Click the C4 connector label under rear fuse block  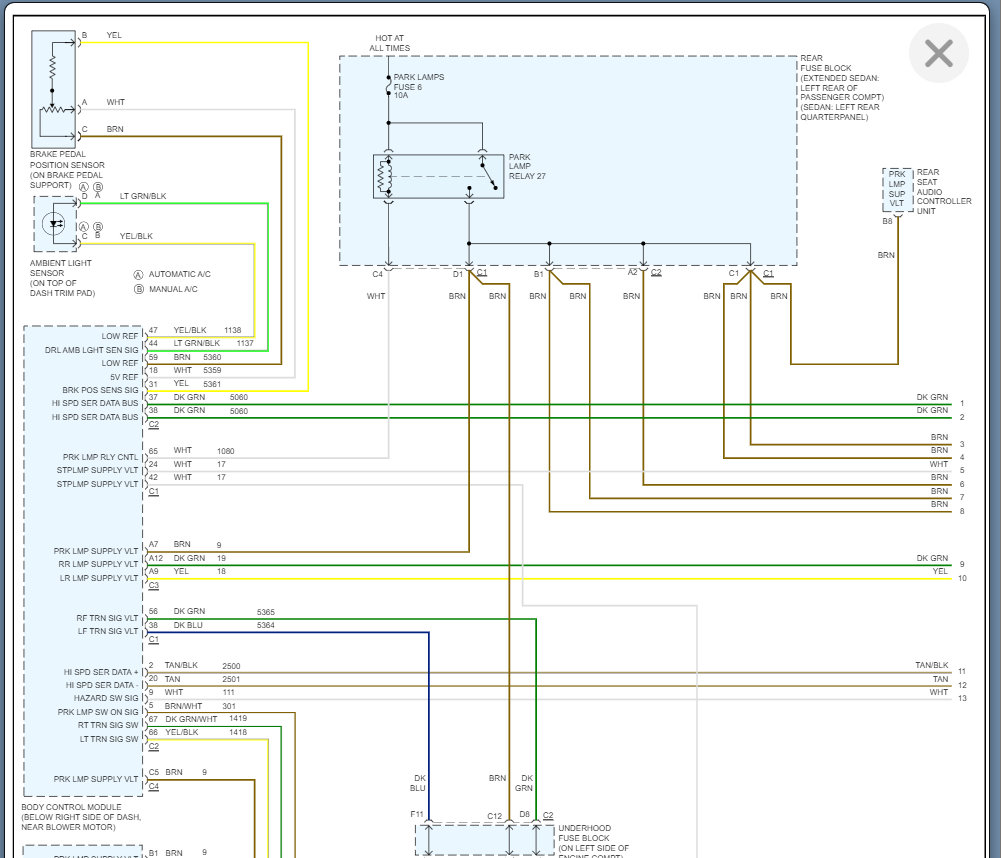tap(377, 275)
